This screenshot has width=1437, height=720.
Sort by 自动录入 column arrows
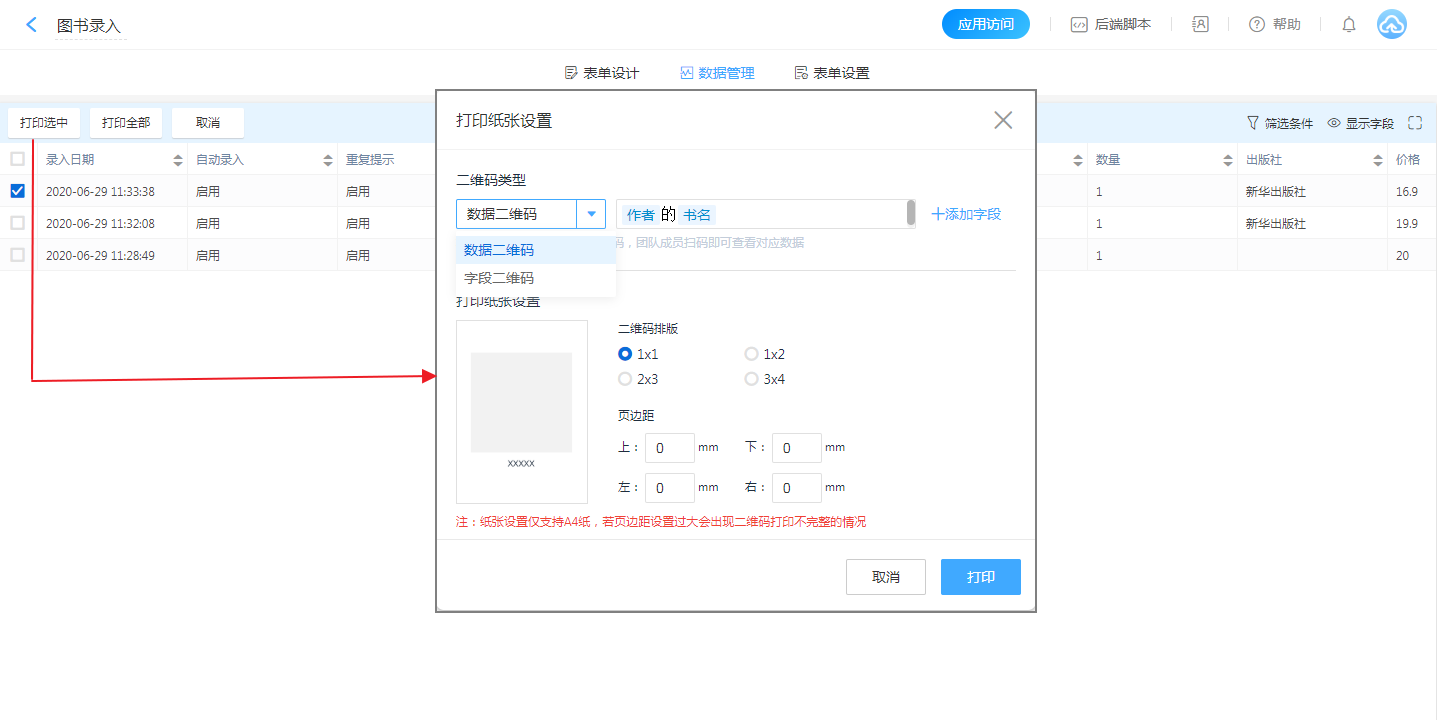[328, 160]
